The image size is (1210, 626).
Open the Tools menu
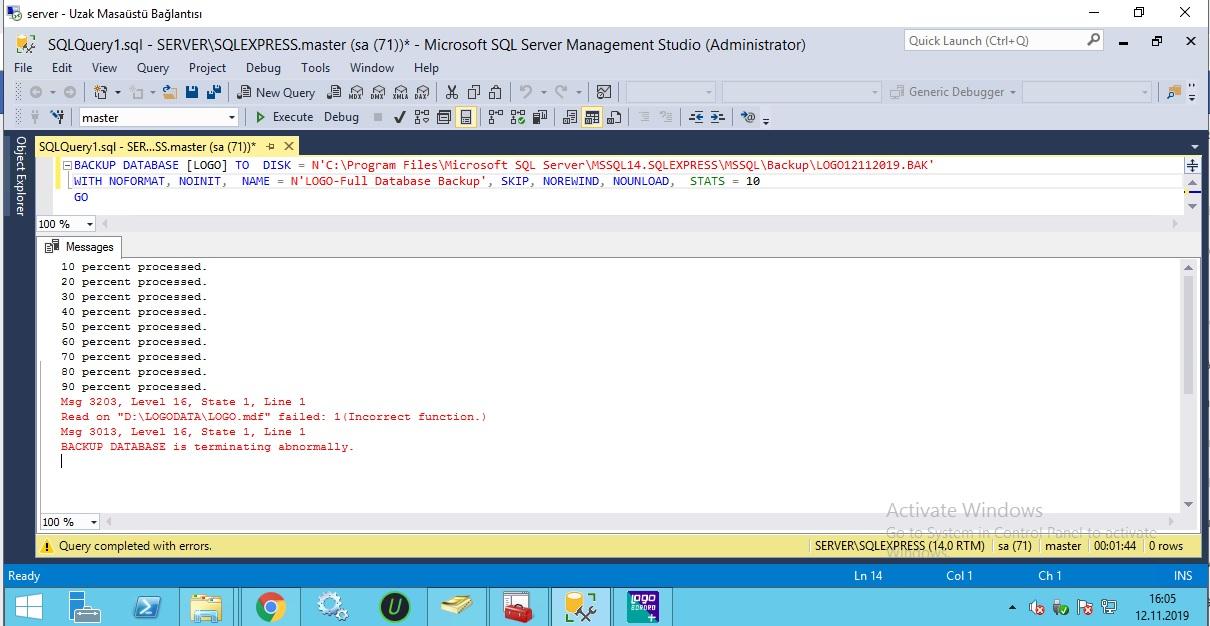(x=315, y=68)
